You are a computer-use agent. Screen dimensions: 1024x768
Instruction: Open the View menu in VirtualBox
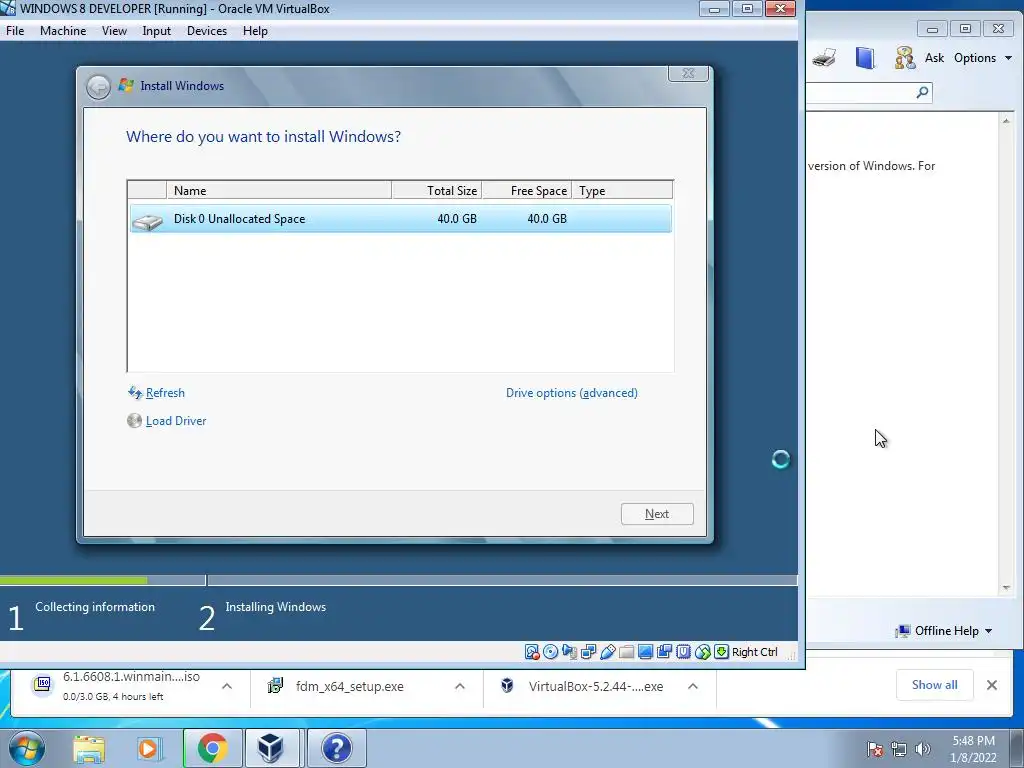(114, 31)
